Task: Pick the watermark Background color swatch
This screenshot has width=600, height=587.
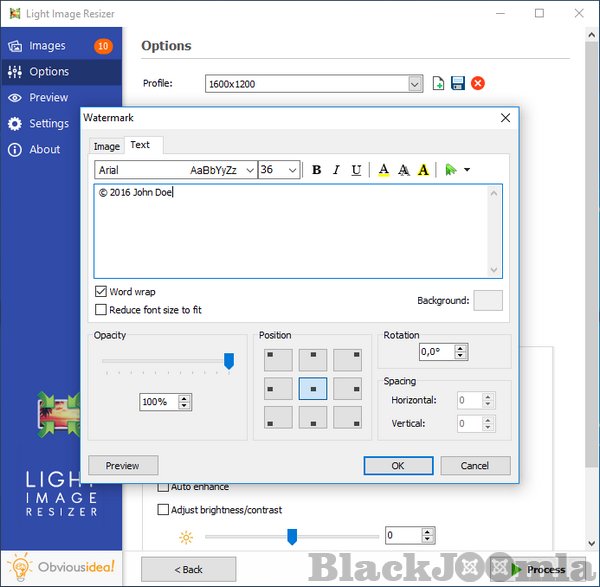Action: (x=488, y=300)
